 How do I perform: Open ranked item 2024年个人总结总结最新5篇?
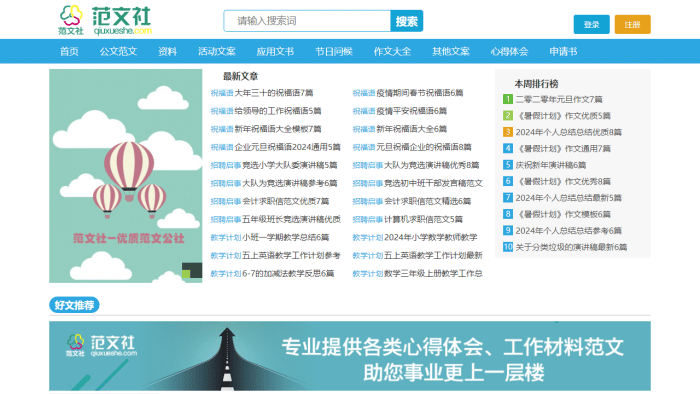569,198
